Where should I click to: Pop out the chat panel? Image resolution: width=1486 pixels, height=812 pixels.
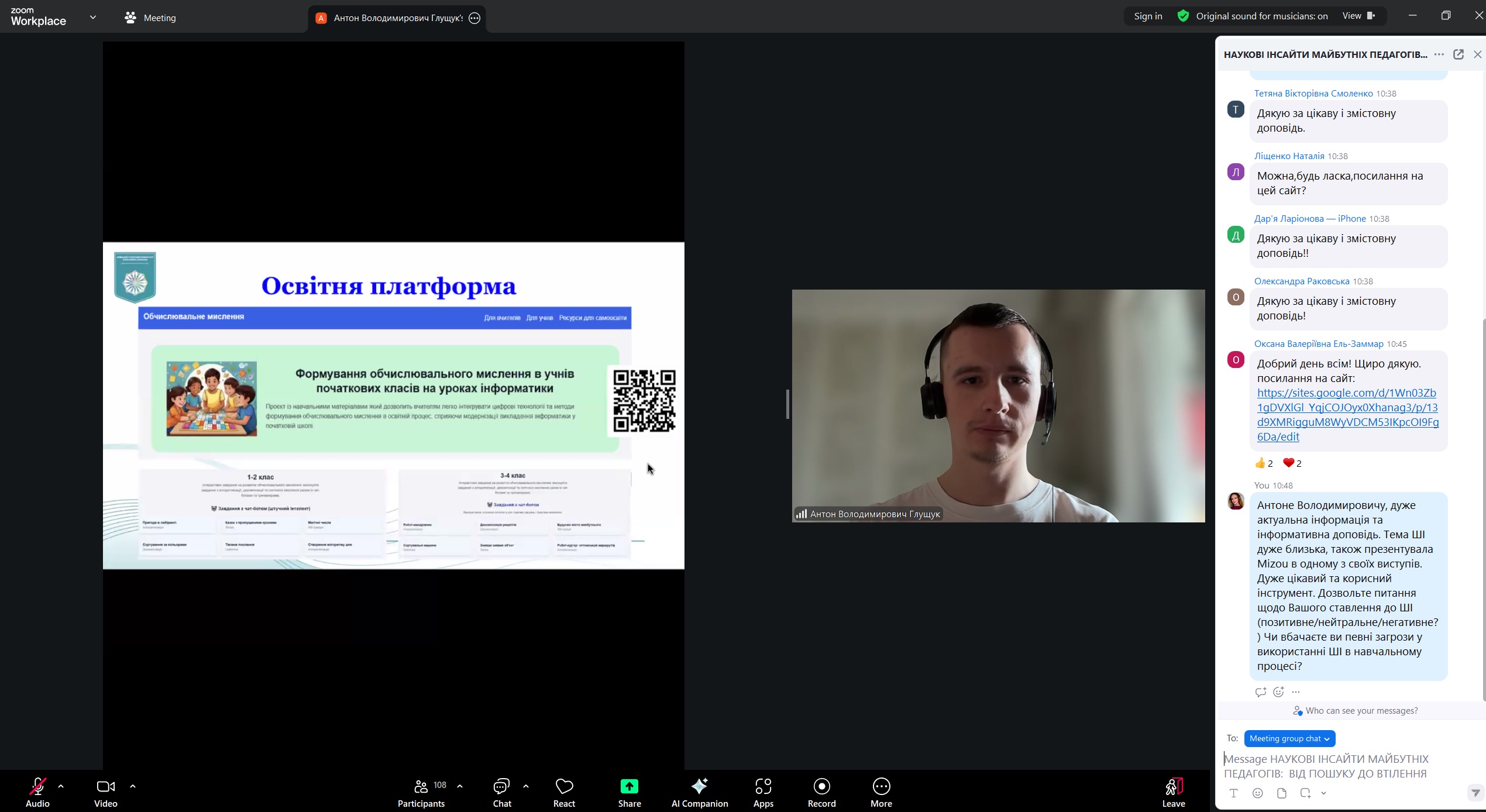1458,54
